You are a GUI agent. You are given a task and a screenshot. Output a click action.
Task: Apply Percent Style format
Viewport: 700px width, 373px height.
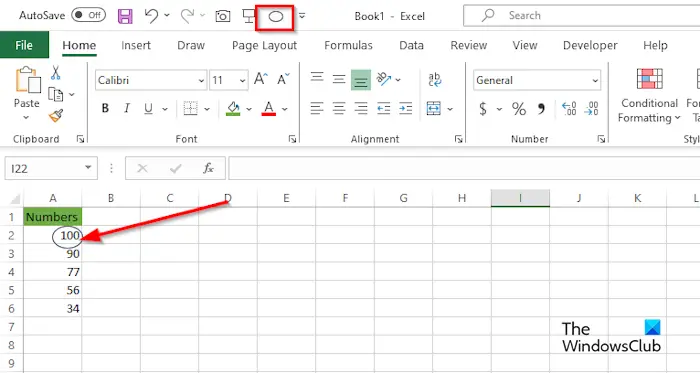coord(519,109)
